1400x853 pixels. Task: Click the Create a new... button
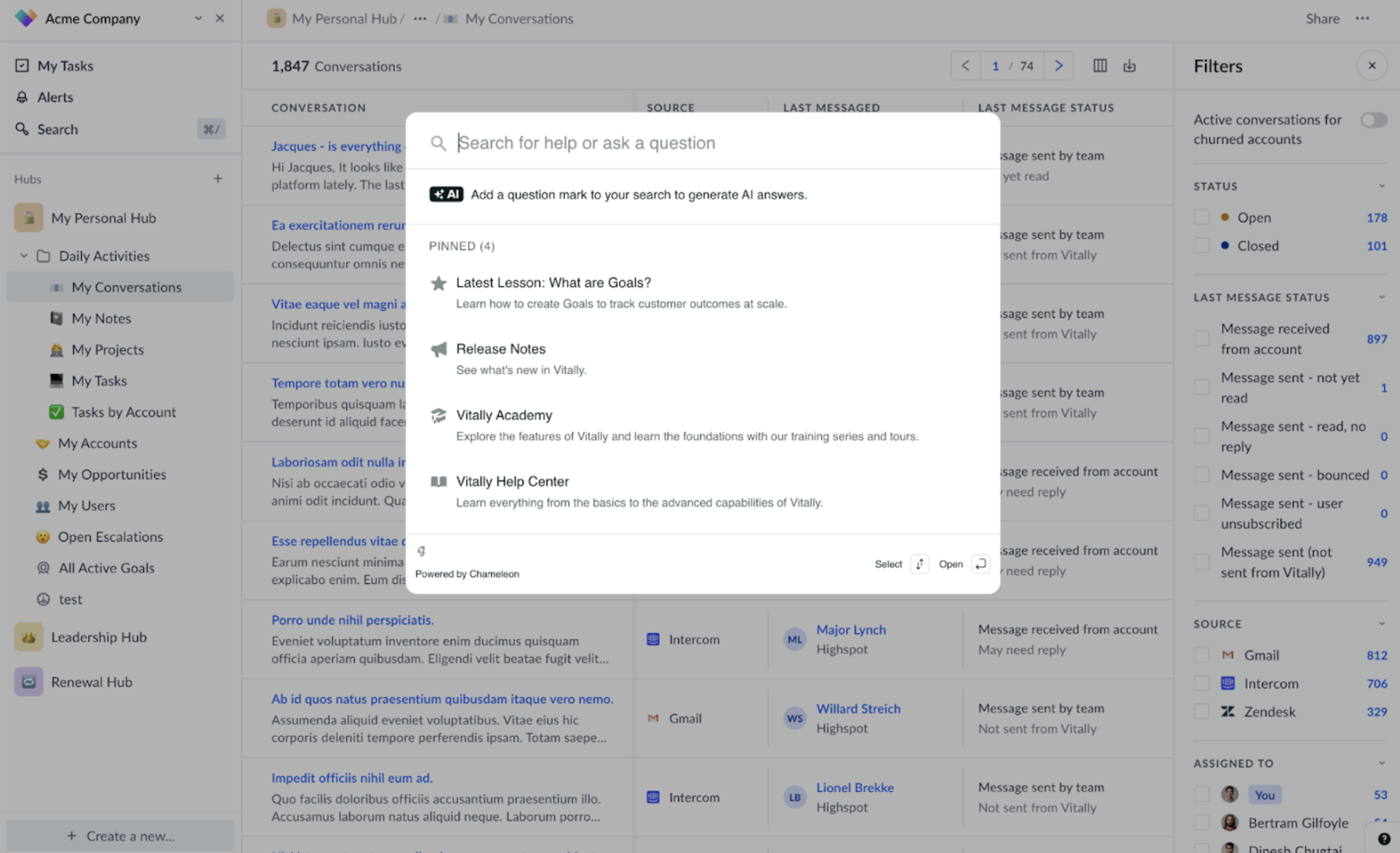point(120,835)
